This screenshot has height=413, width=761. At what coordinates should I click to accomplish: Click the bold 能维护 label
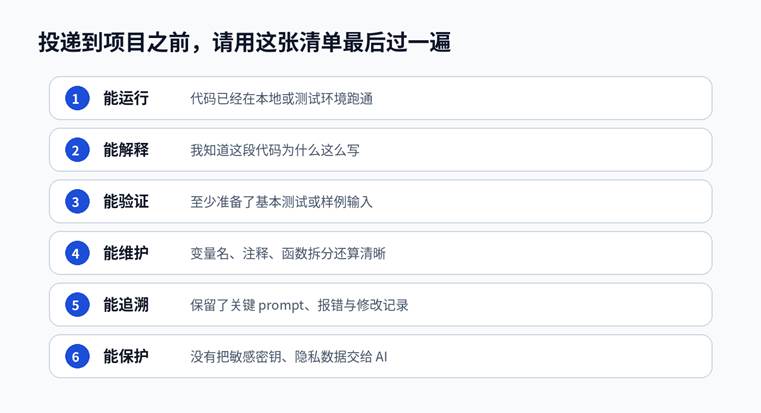click(x=126, y=253)
